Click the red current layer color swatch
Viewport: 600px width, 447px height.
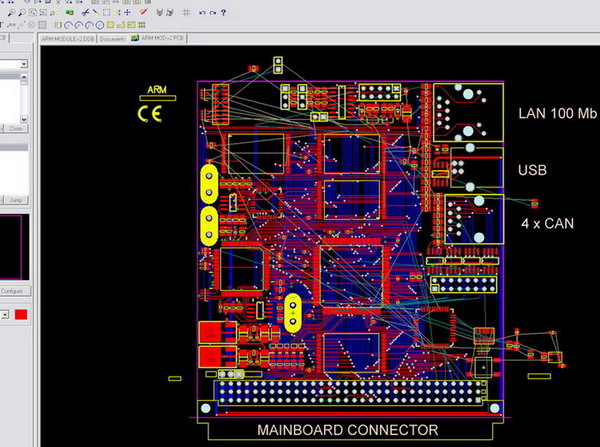pos(22,316)
